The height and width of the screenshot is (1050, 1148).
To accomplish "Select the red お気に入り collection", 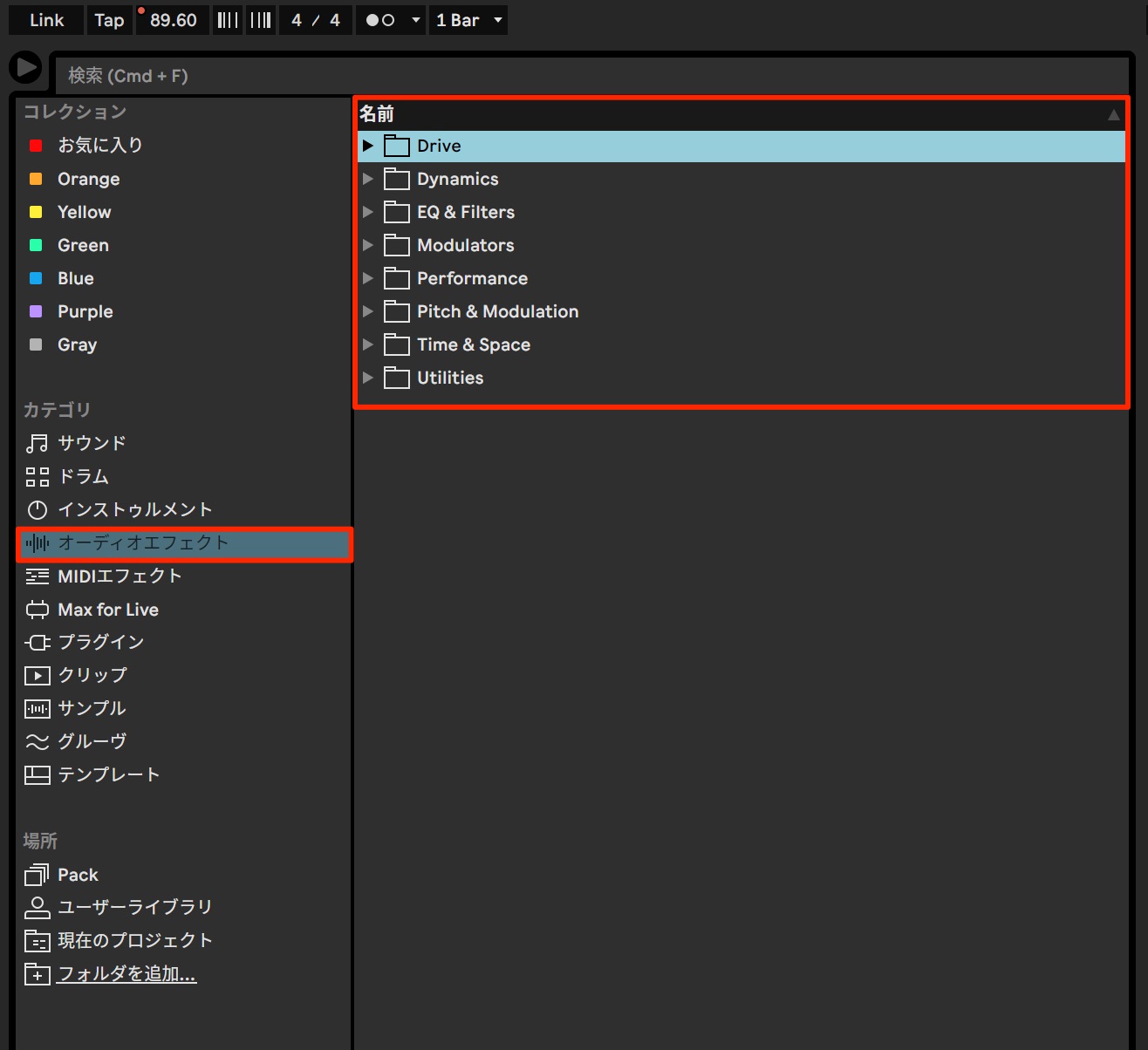I will (x=100, y=145).
